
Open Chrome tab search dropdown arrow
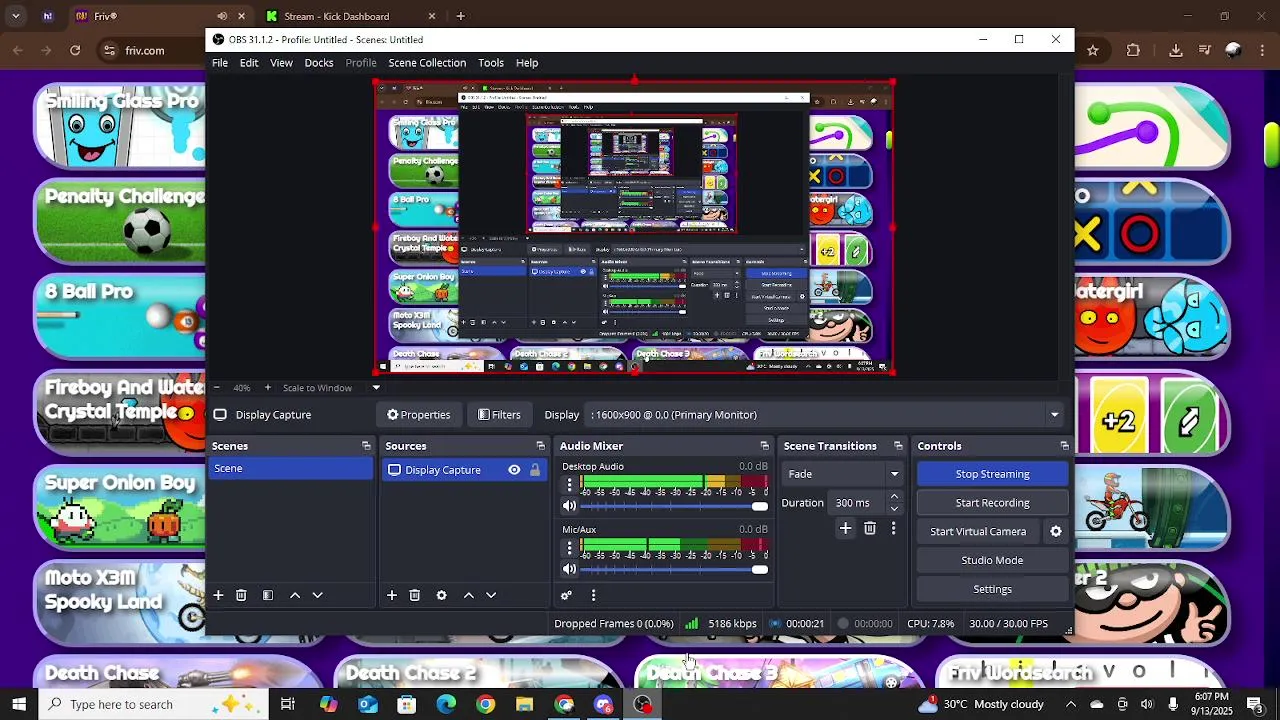16,16
